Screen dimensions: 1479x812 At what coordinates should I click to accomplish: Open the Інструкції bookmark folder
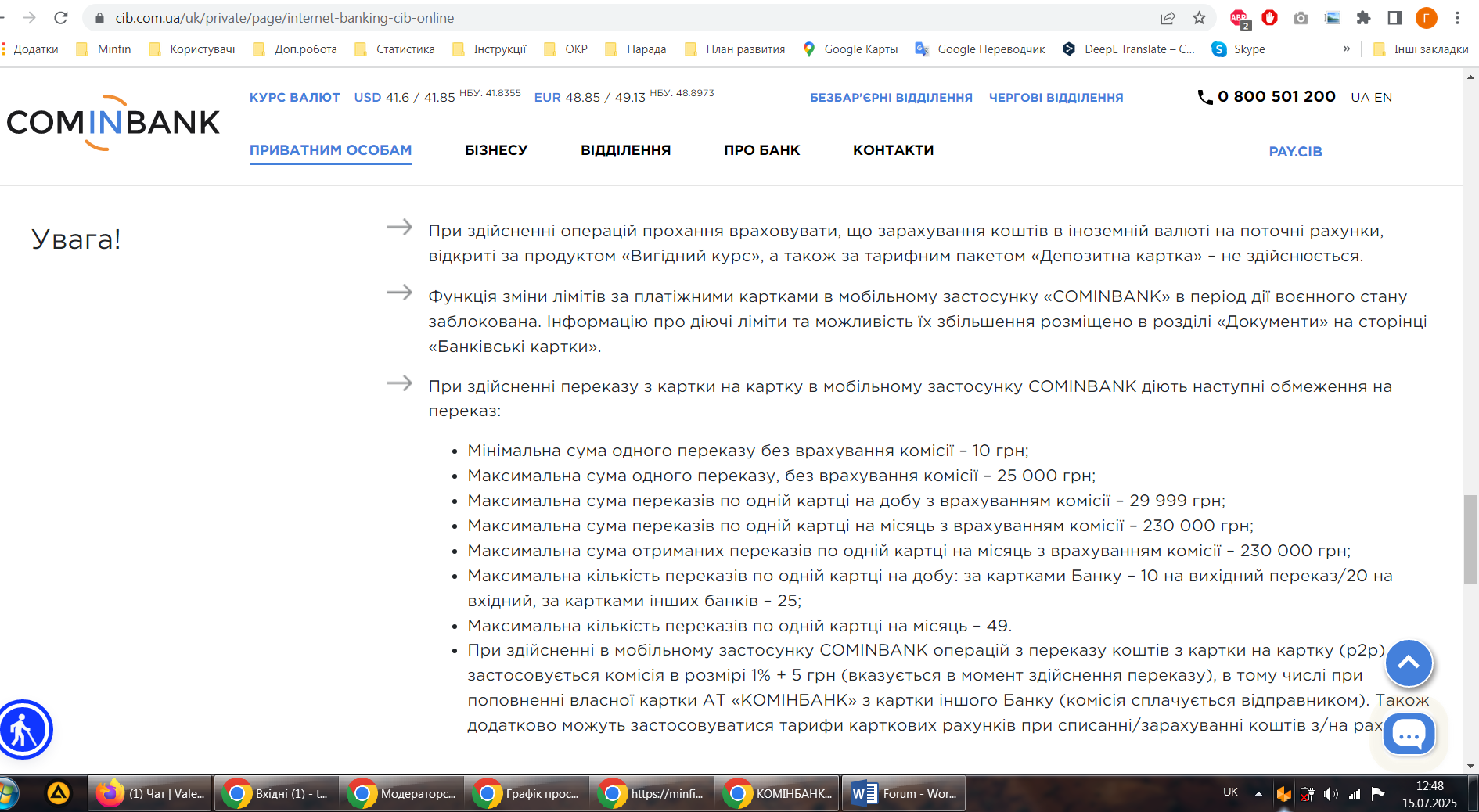point(489,49)
